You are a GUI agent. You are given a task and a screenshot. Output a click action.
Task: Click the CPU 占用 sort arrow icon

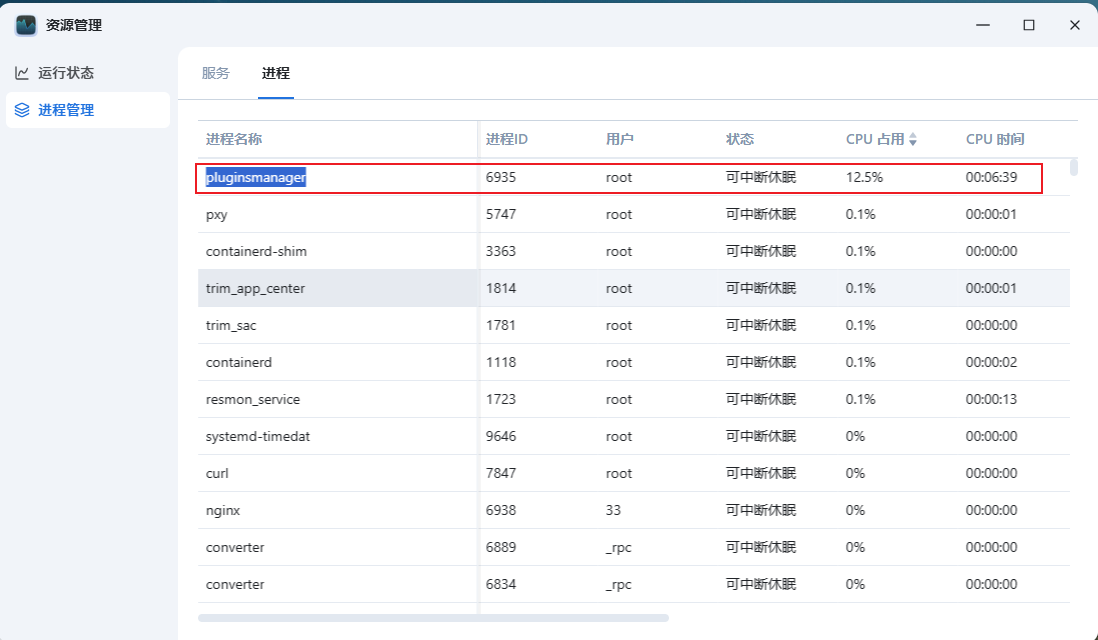point(912,140)
